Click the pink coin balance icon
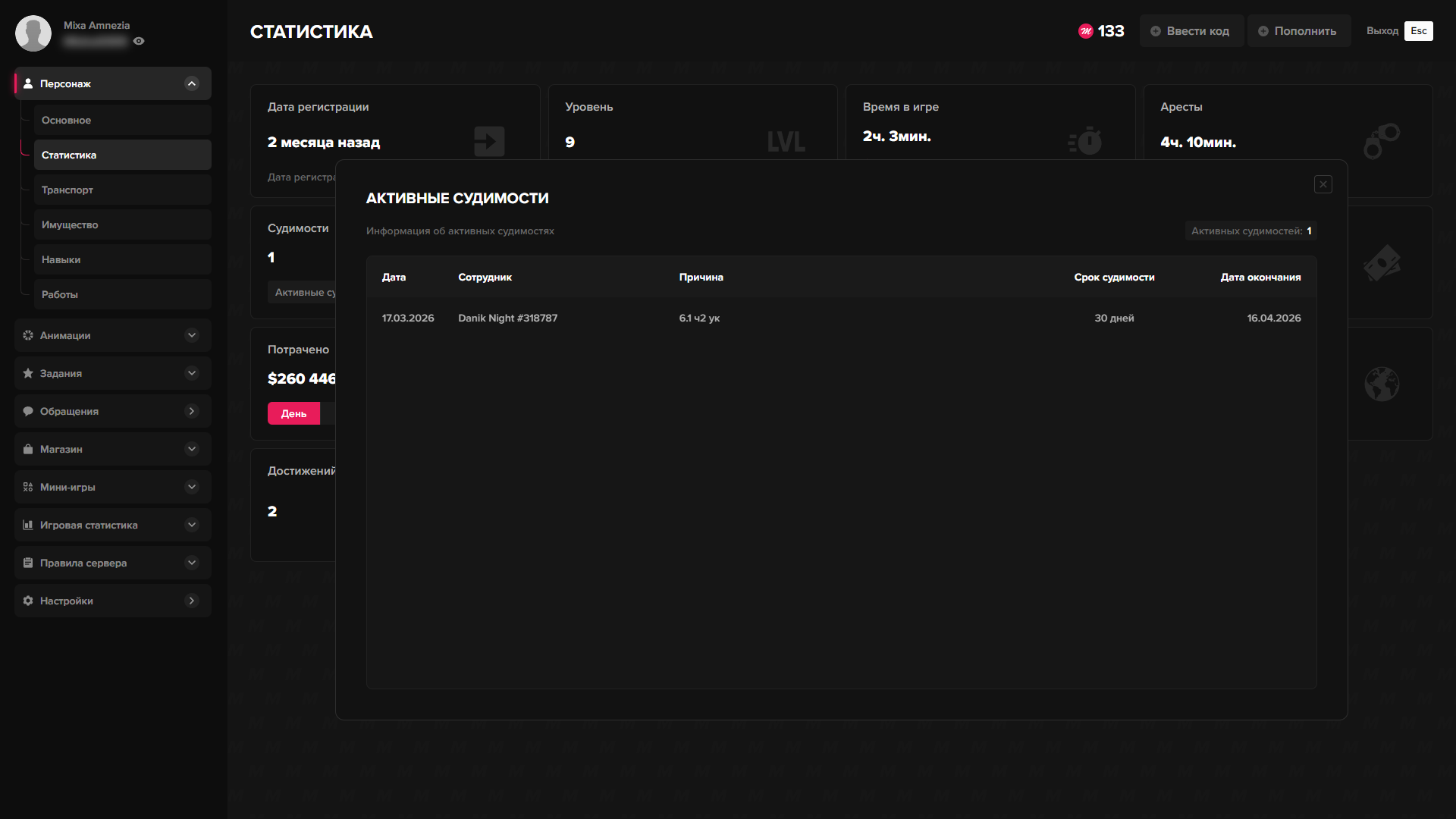The width and height of the screenshot is (1456, 819). coord(1086,31)
